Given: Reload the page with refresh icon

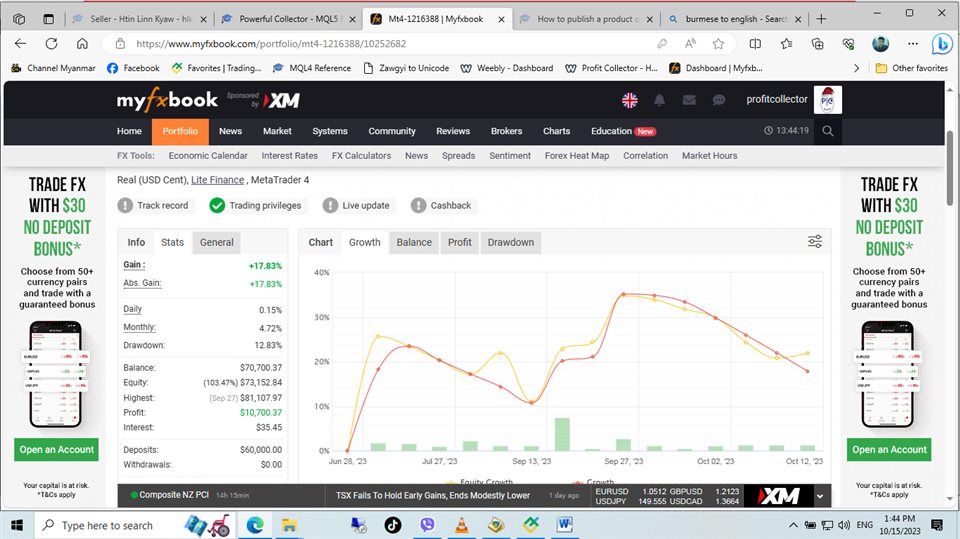Looking at the screenshot, I should click(51, 43).
